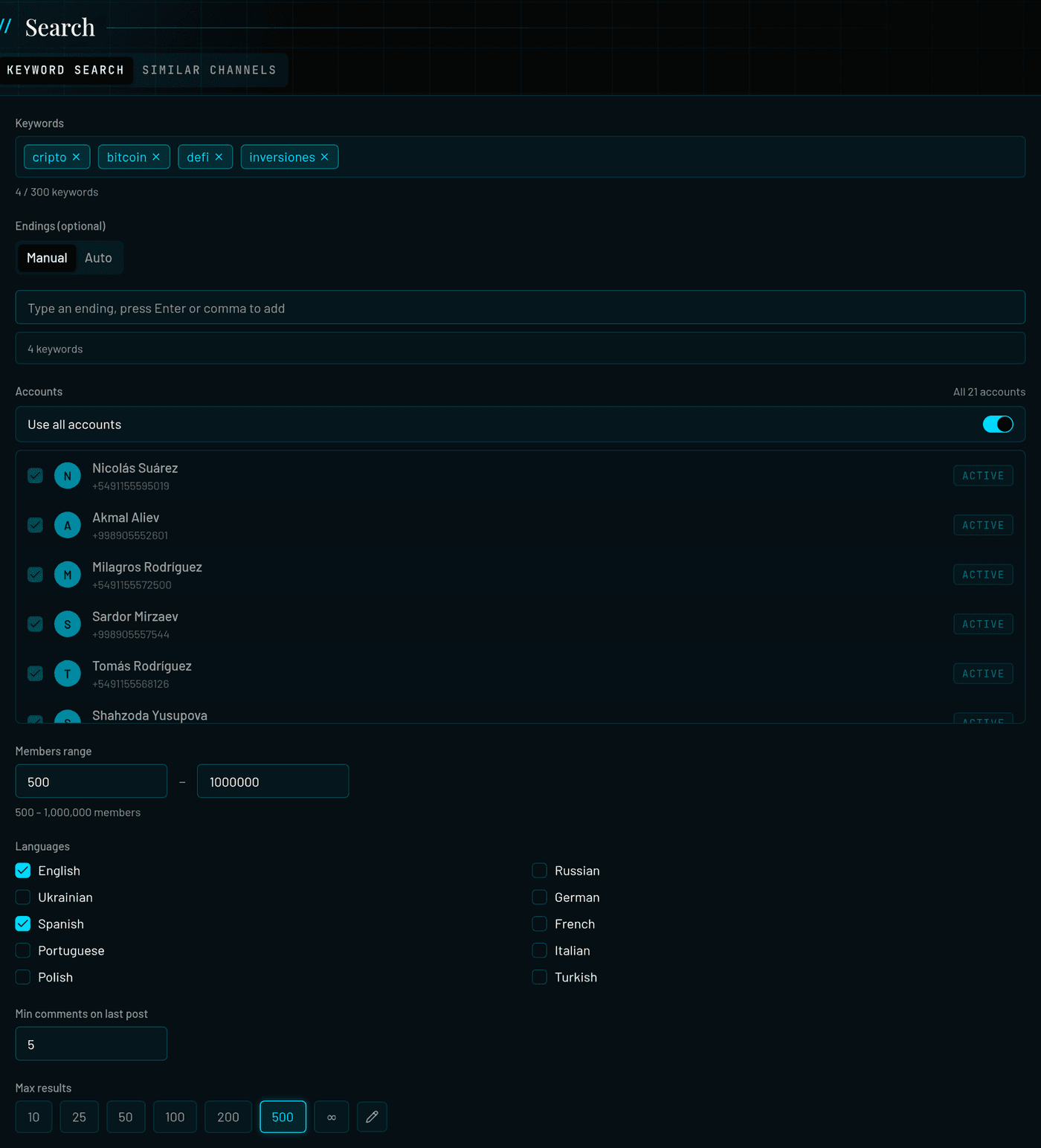Enable the French language checkbox
This screenshot has width=1041, height=1148.
540,924
